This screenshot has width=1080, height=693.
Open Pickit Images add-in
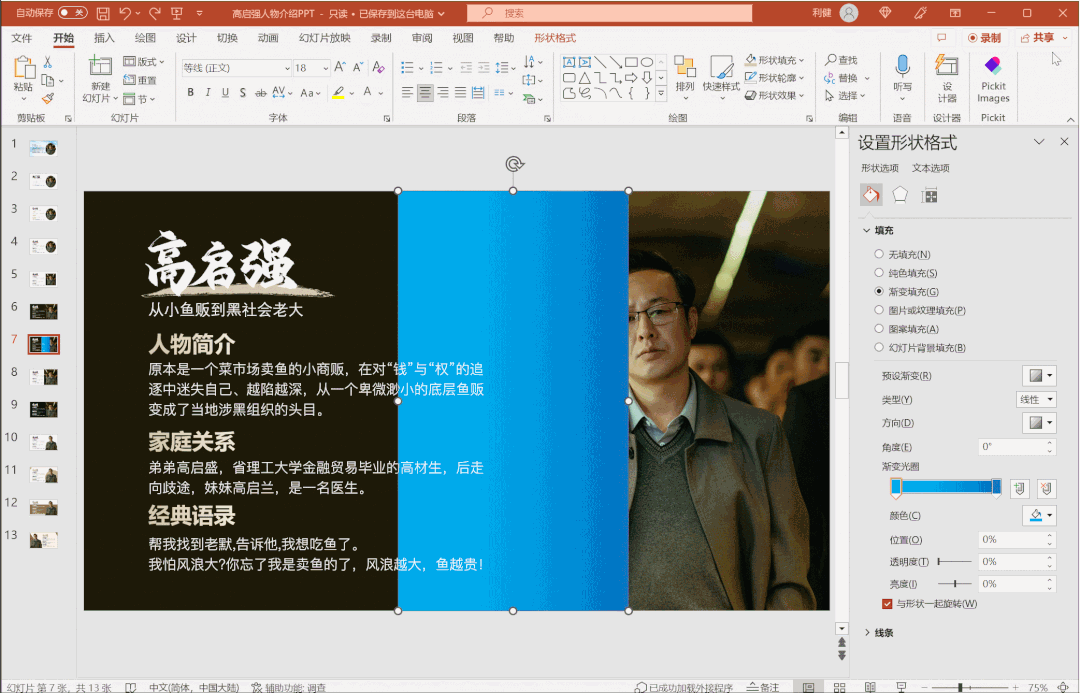[x=993, y=79]
